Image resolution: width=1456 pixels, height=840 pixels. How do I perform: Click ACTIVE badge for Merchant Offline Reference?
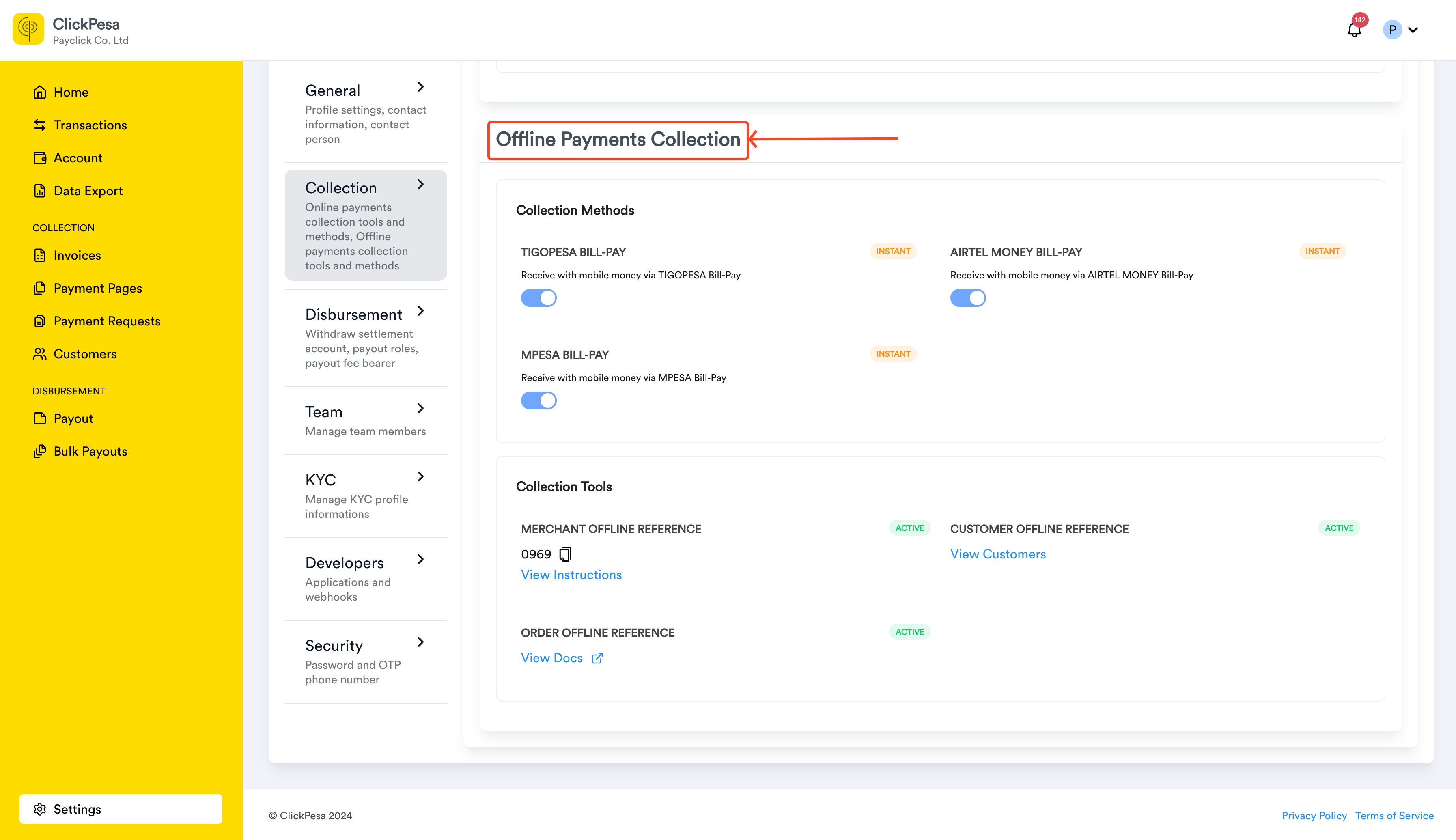point(910,528)
